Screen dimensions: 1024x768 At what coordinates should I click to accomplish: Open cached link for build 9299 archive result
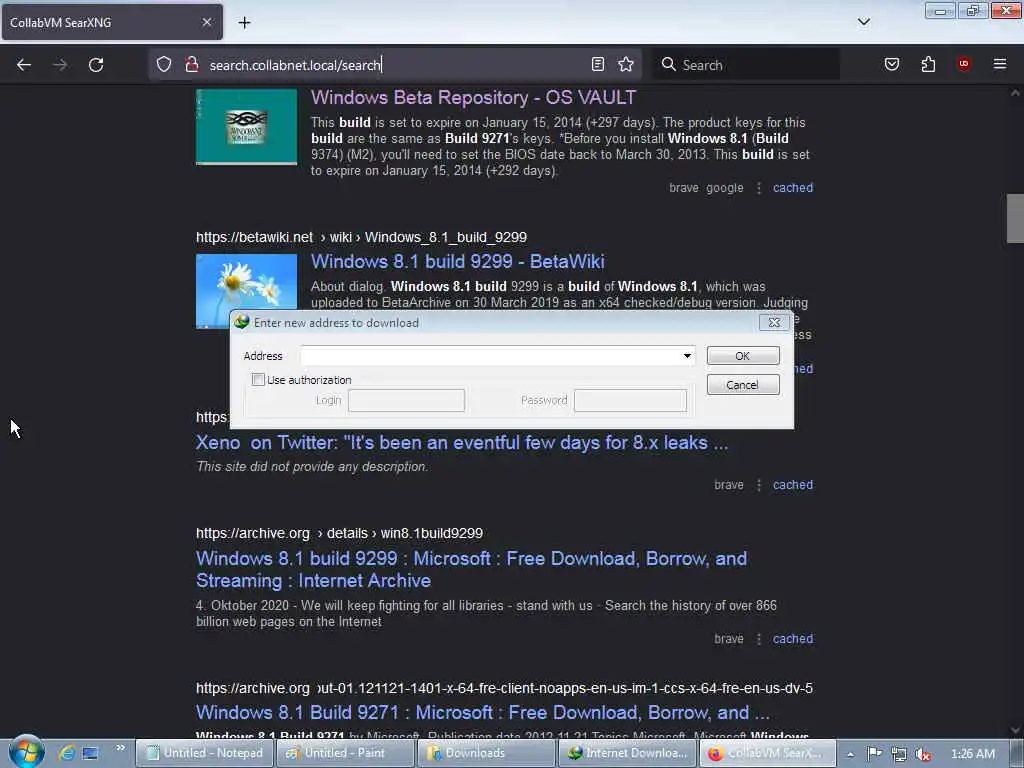tap(793, 639)
